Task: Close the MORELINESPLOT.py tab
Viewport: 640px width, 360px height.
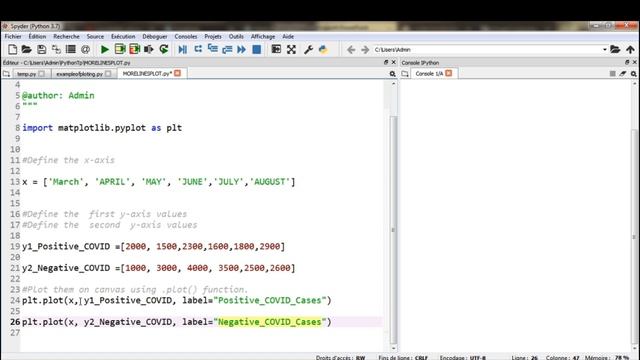Action: pos(178,73)
